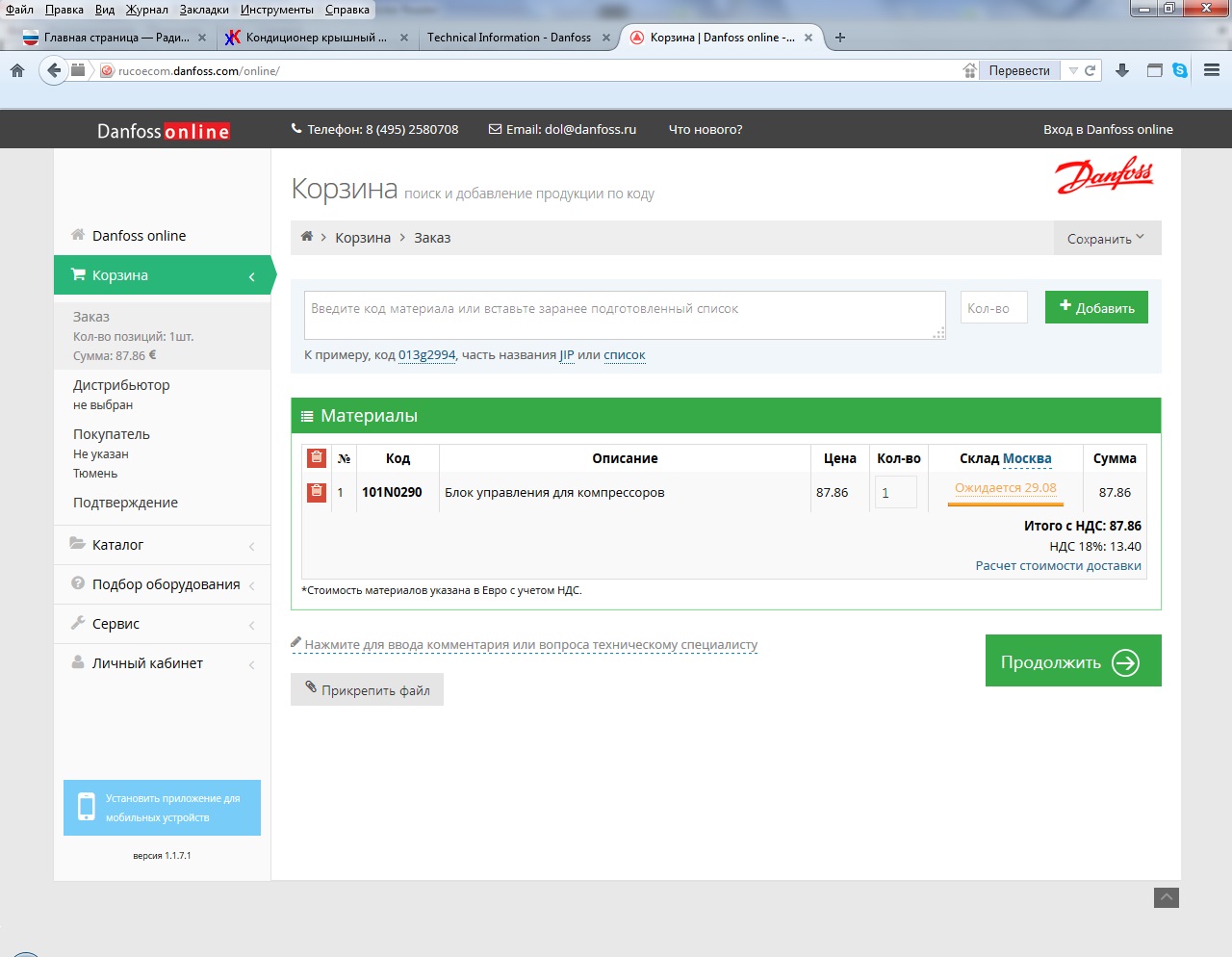Click the reader/home icon in the address bar

969,70
